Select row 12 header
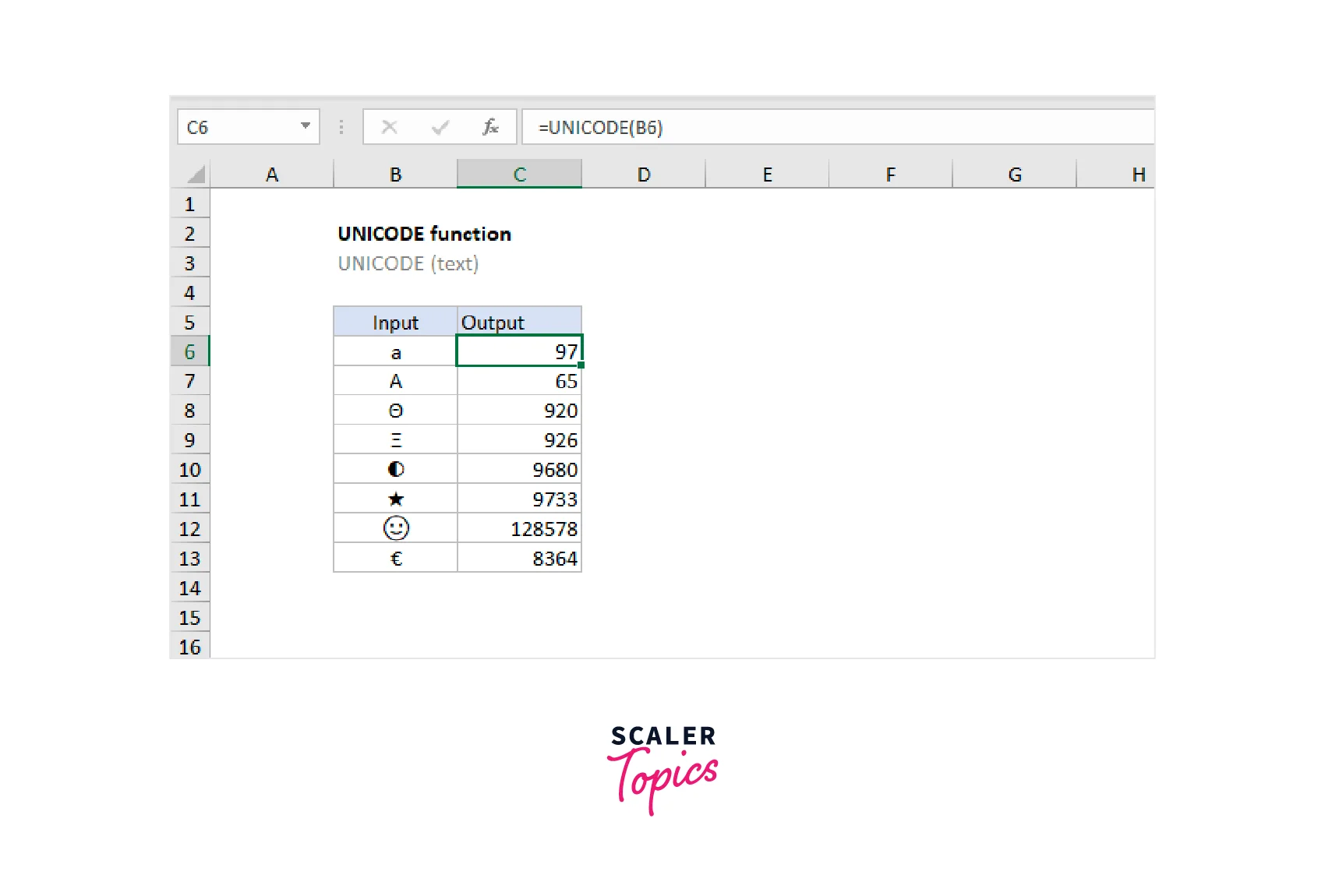 pyautogui.click(x=189, y=529)
